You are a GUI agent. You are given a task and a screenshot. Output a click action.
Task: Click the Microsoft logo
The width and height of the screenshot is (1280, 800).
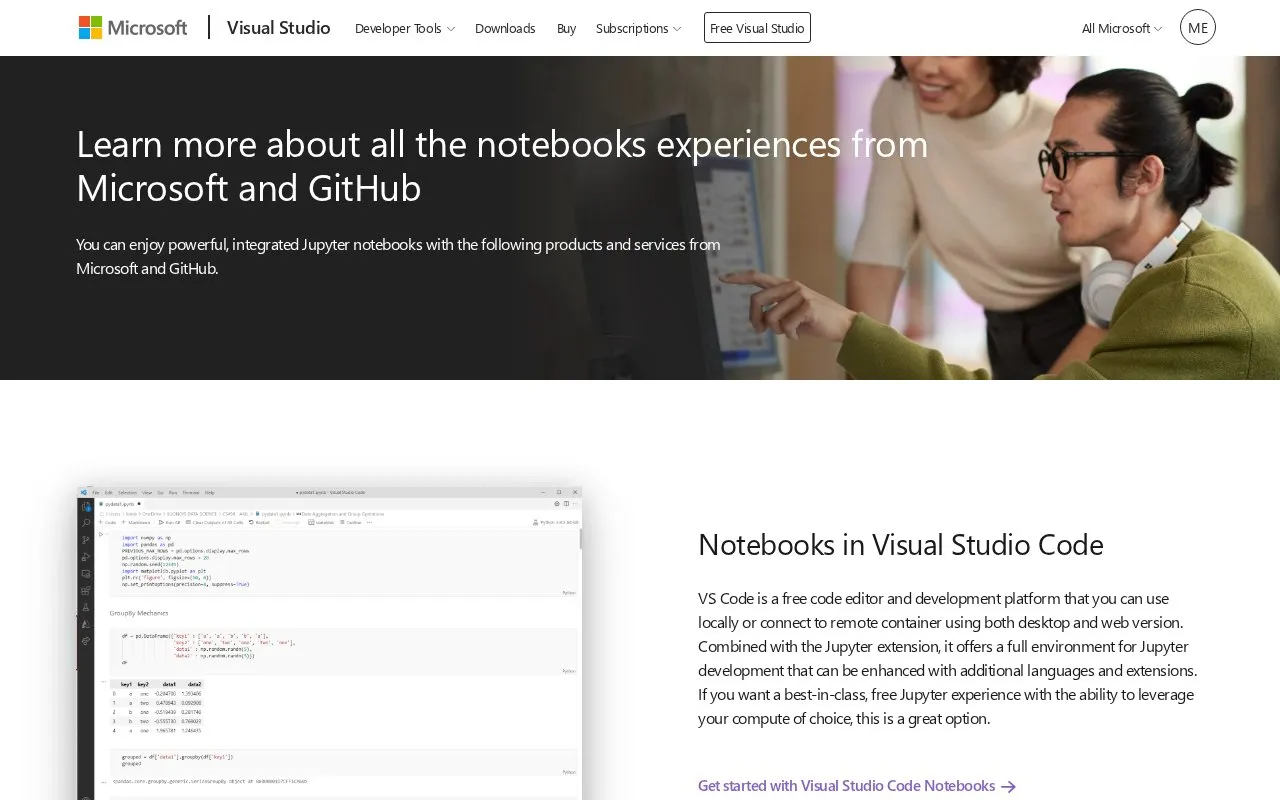pyautogui.click(x=133, y=28)
